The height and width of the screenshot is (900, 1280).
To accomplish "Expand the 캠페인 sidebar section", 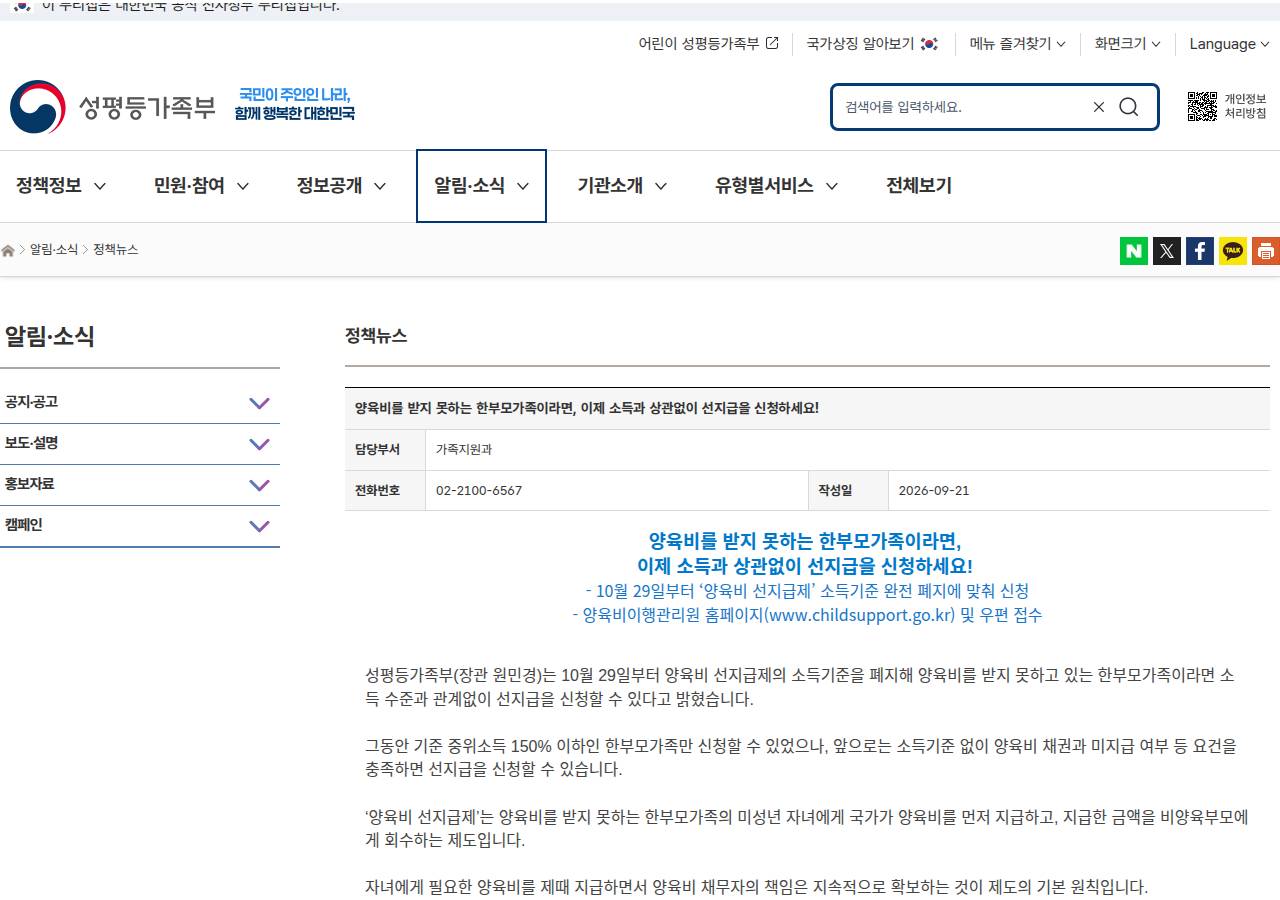I will (140, 526).
